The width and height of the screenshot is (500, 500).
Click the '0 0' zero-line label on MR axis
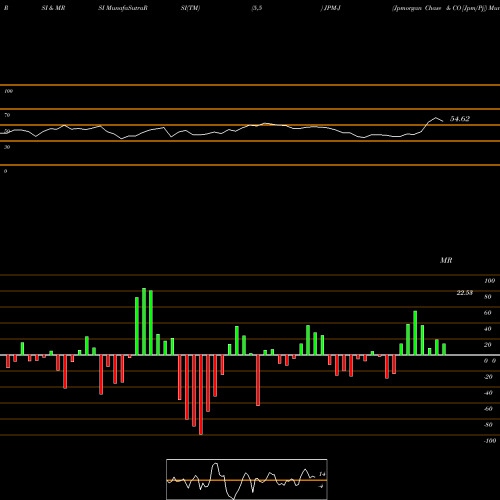[x=490, y=361]
